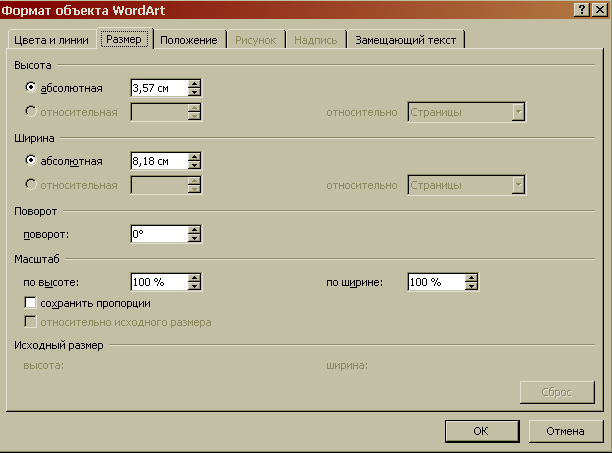Decrease rotation angle with down arrow
Viewport: 612px width, 453px height.
[x=194, y=238]
